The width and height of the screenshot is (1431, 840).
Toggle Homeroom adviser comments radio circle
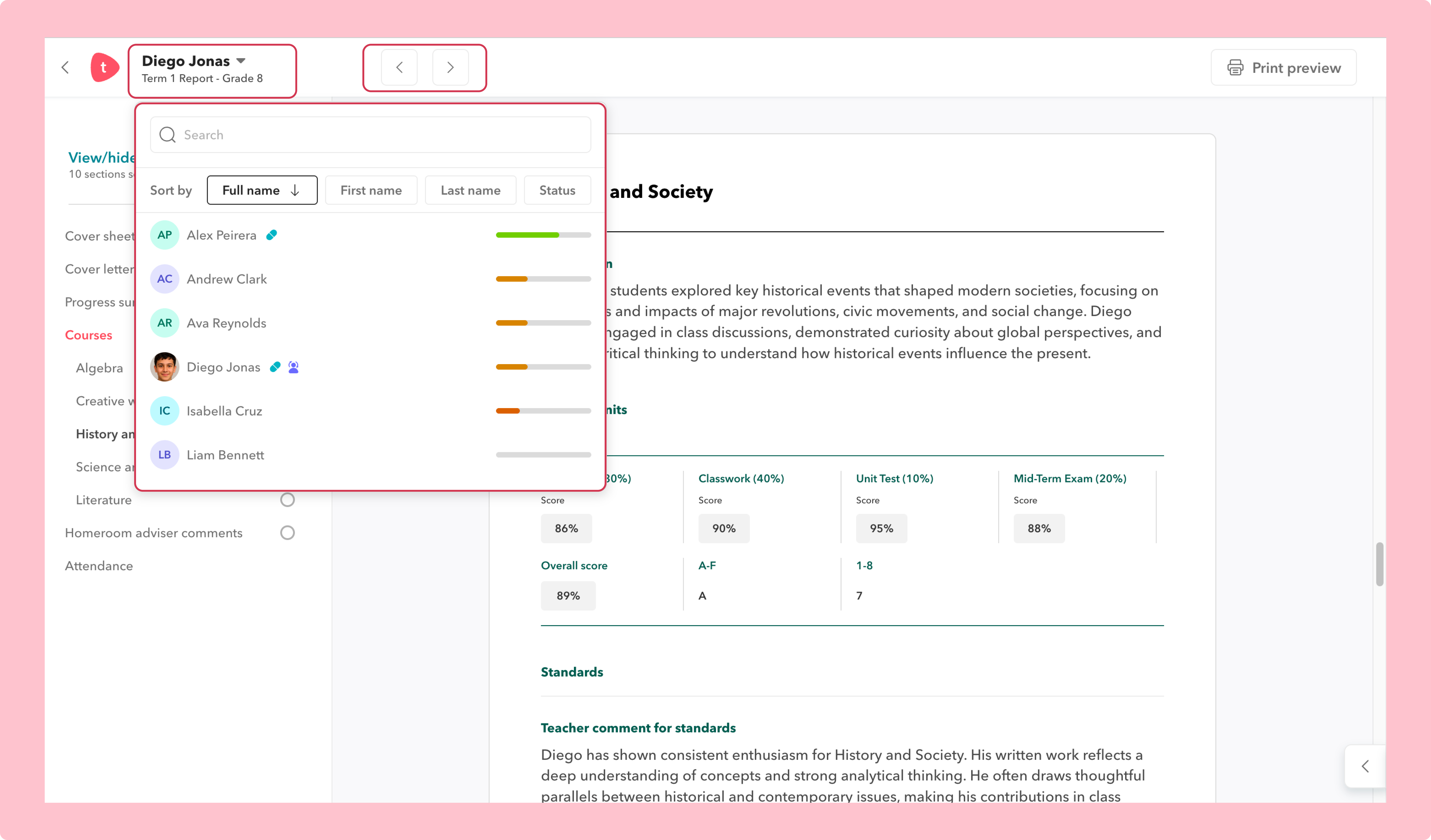click(x=287, y=532)
